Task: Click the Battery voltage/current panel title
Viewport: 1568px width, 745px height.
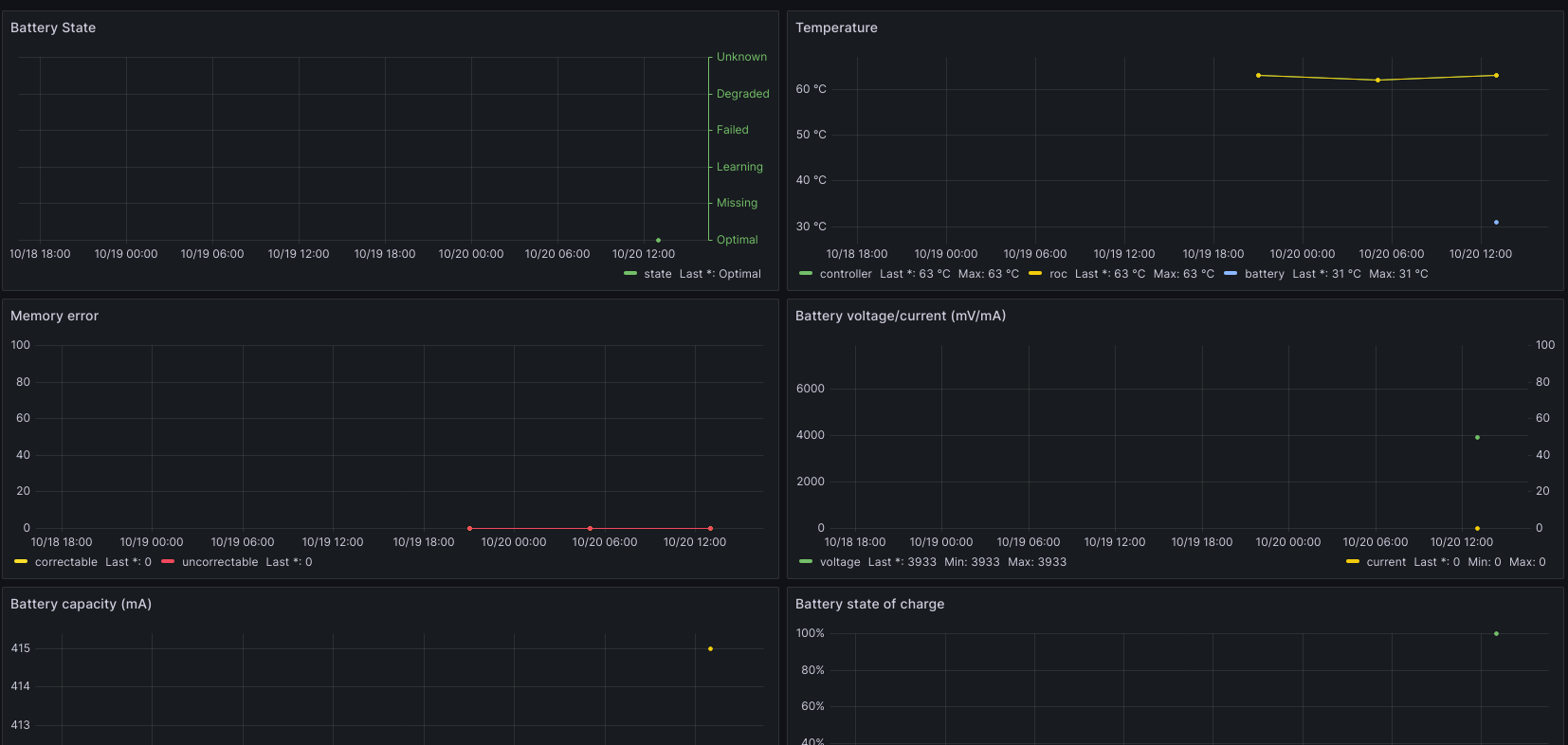Action: click(x=900, y=316)
